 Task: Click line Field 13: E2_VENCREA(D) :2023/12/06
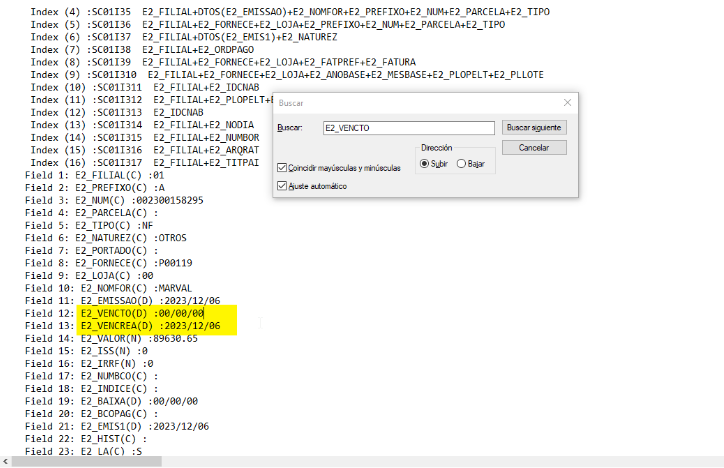pos(123,326)
